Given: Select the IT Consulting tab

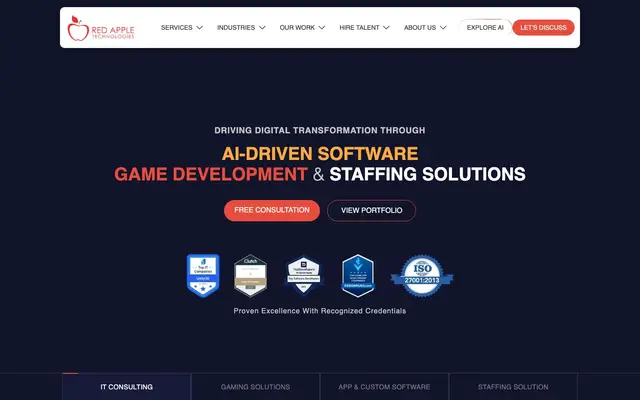Looking at the screenshot, I should point(127,387).
